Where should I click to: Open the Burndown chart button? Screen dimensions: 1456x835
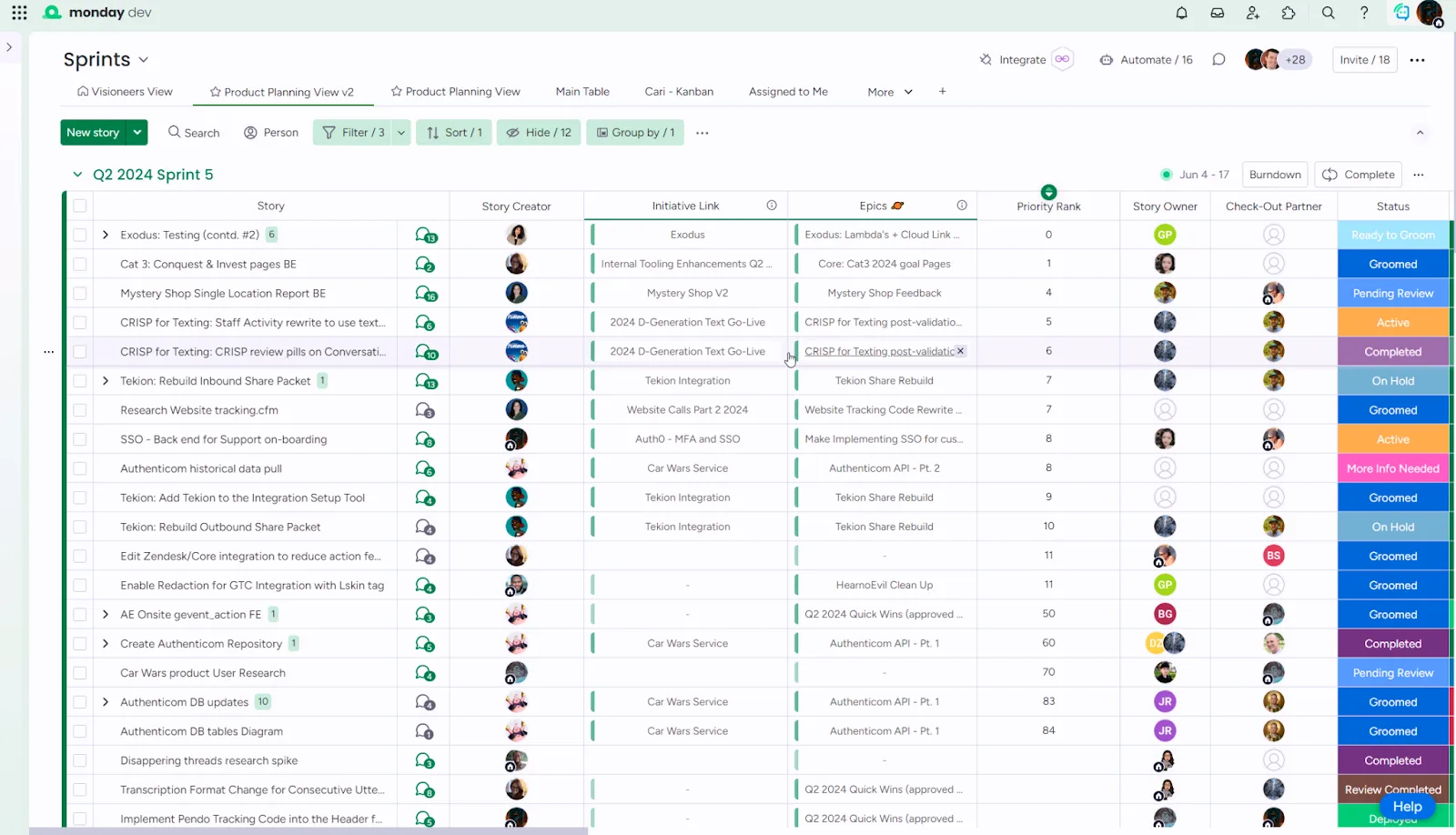pos(1275,175)
